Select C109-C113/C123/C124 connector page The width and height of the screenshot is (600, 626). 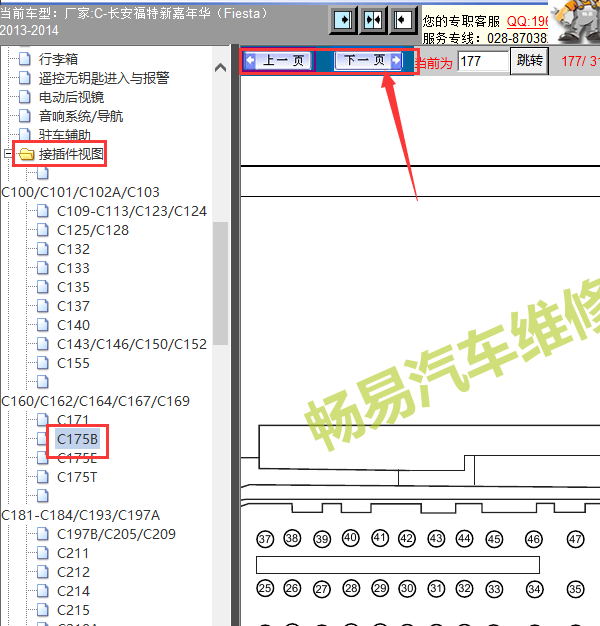pos(132,211)
